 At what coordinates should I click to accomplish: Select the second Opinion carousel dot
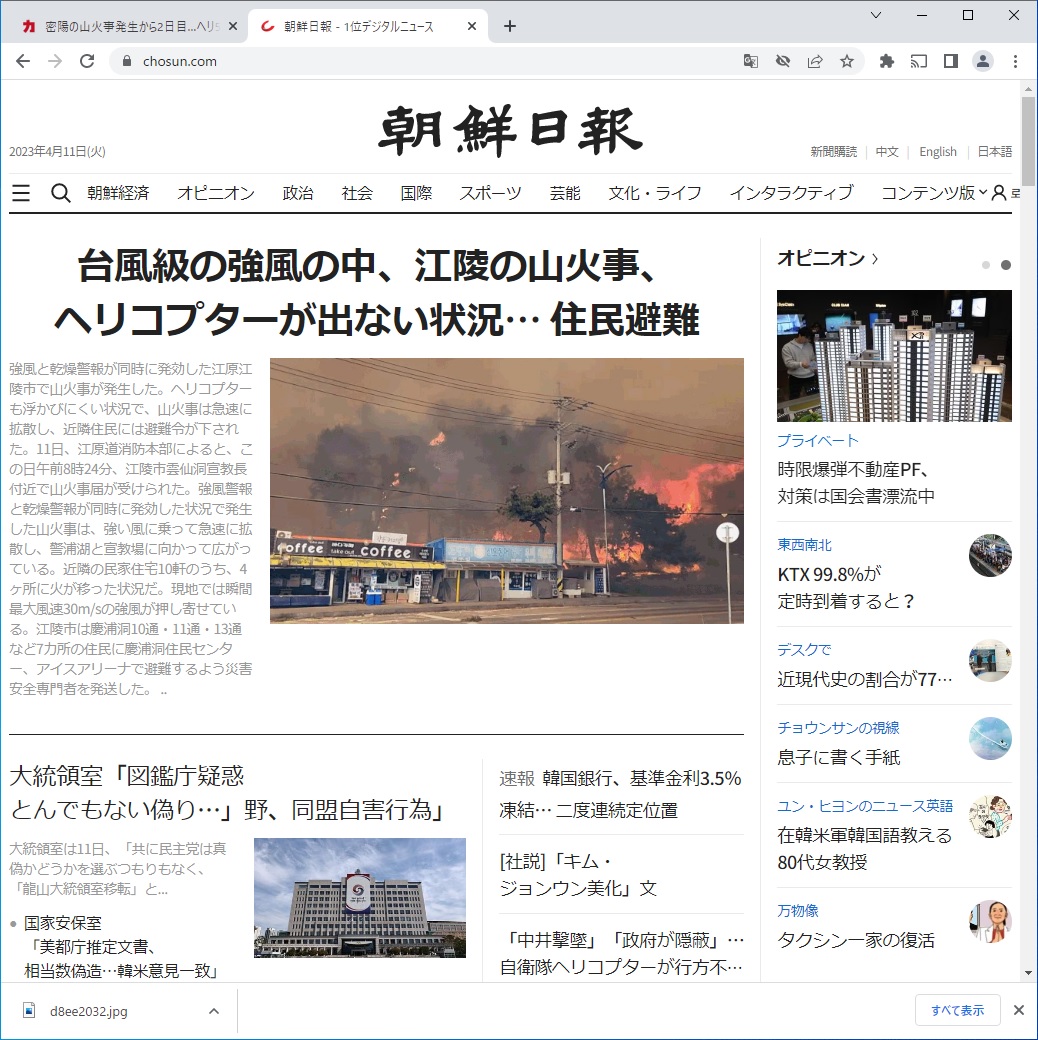(1006, 265)
